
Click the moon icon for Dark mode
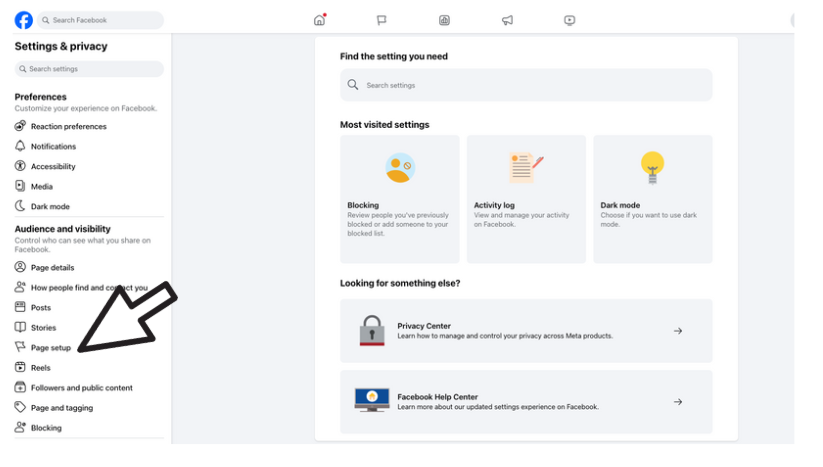[20, 206]
